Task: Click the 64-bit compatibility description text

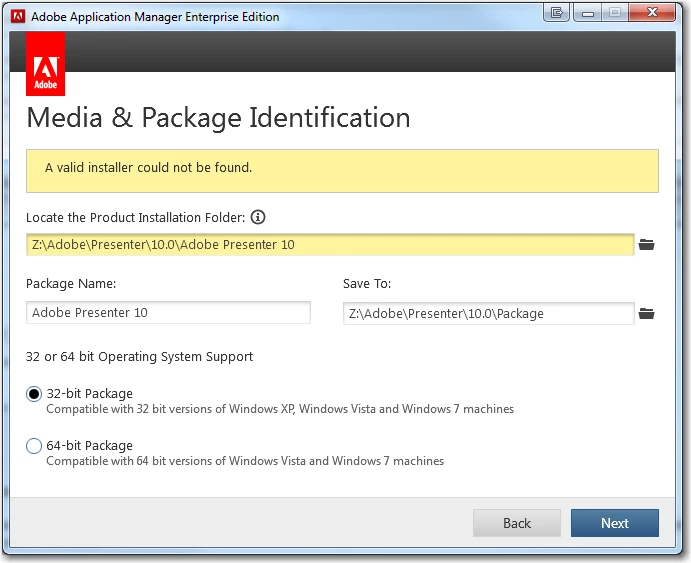Action: click(245, 461)
